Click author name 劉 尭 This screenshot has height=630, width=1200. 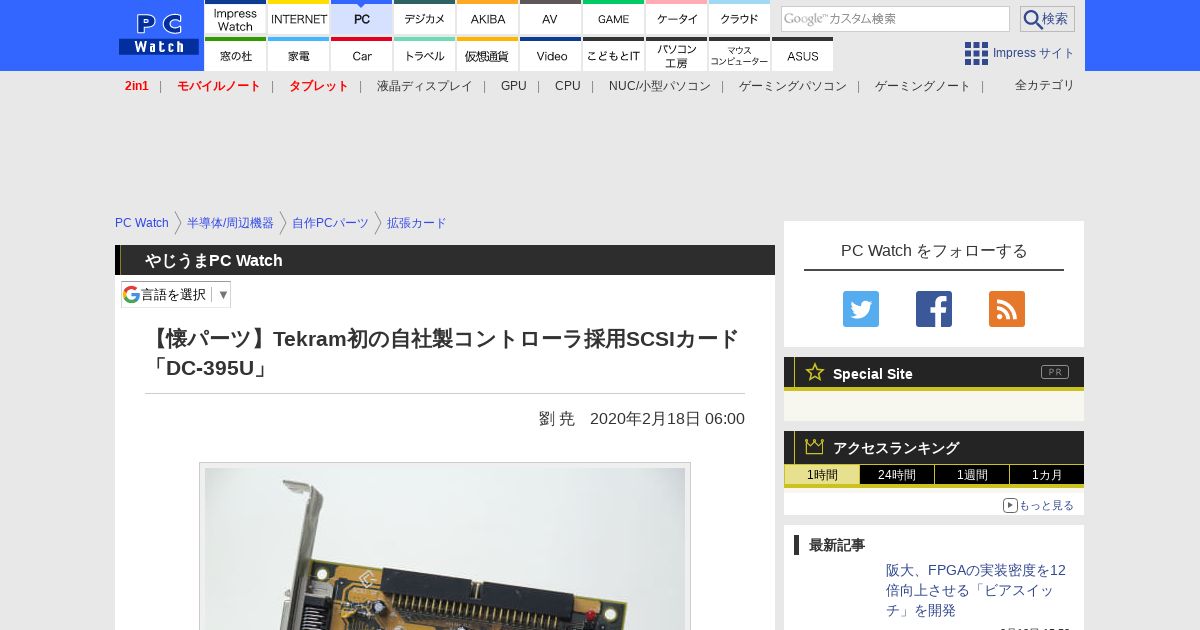[557, 419]
